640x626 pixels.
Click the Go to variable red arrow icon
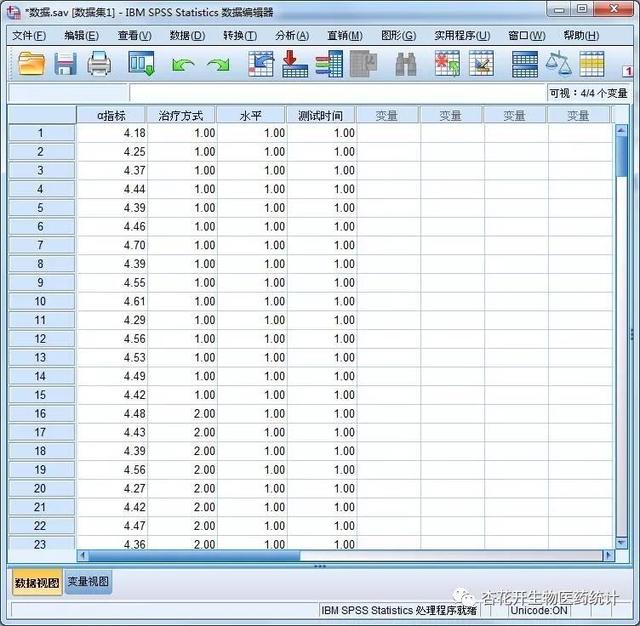[294, 64]
